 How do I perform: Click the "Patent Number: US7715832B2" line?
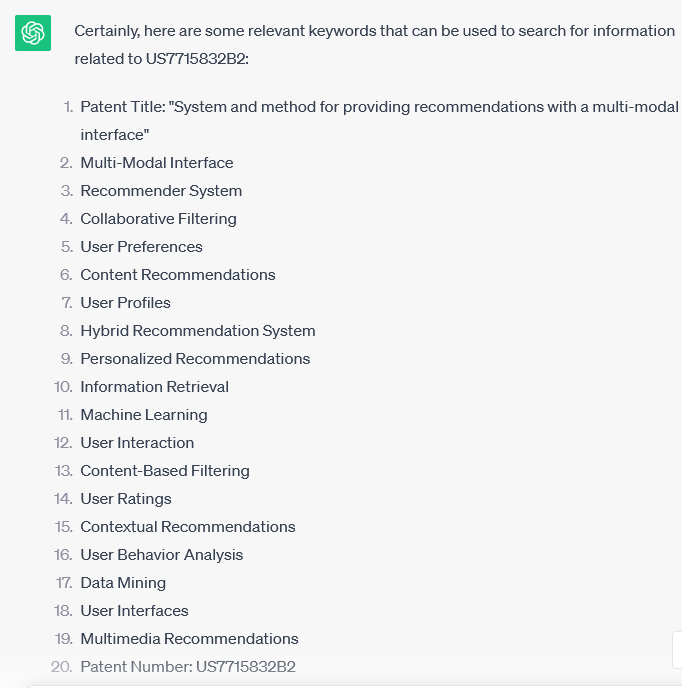(x=188, y=667)
